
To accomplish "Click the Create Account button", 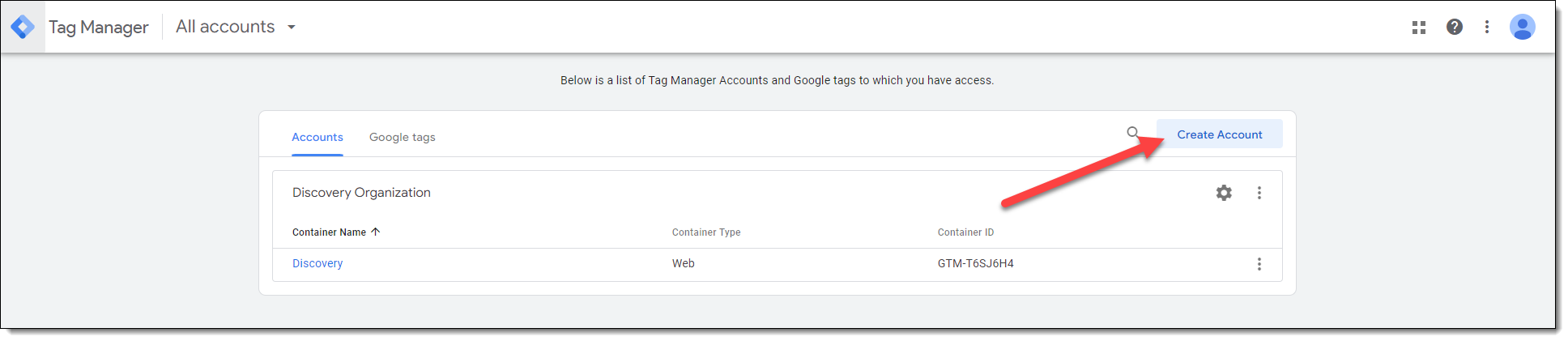I will point(1220,134).
